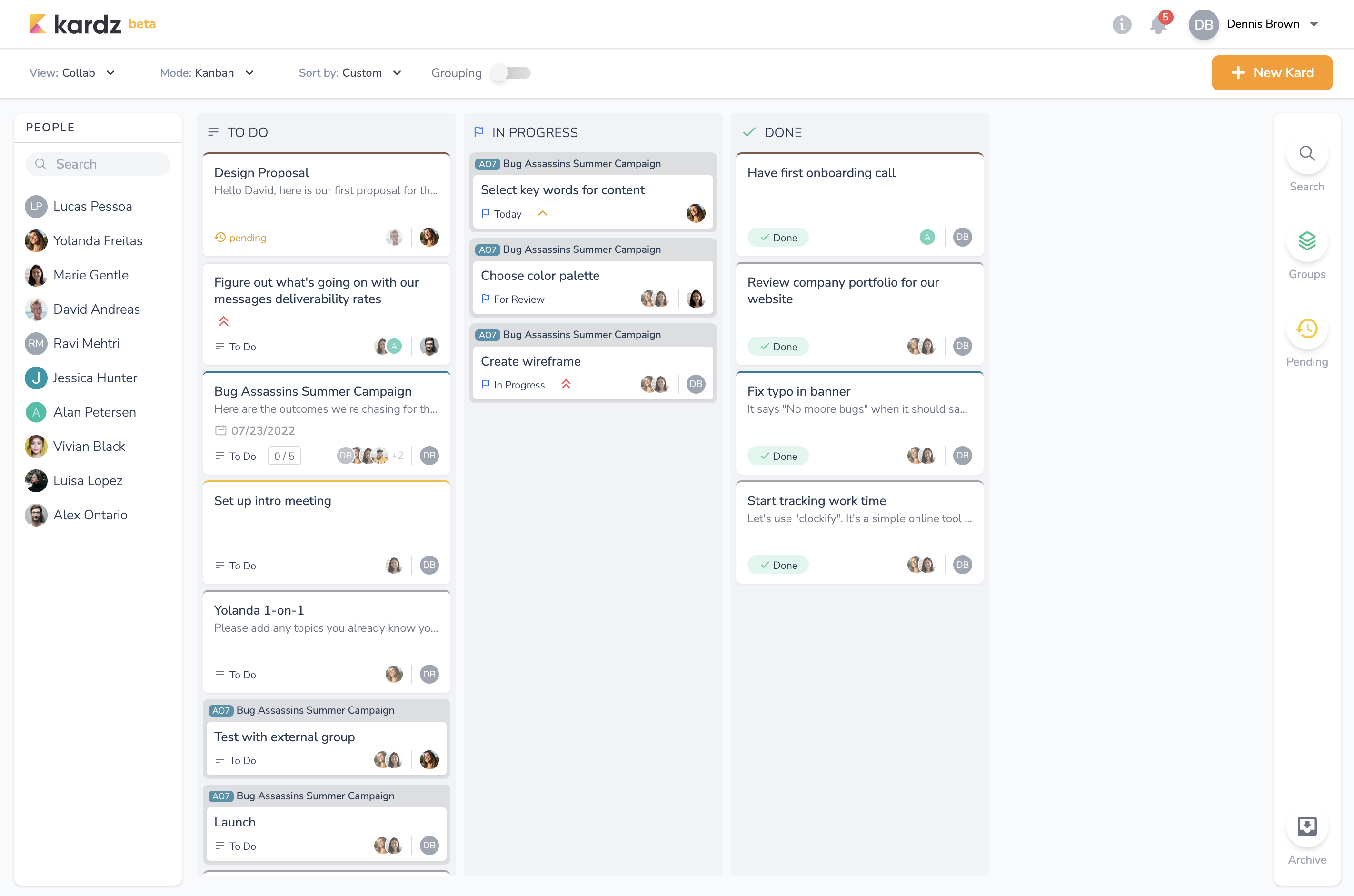The height and width of the screenshot is (896, 1354).
Task: Click calendar icon on 07/23/2022 date
Action: [x=220, y=430]
